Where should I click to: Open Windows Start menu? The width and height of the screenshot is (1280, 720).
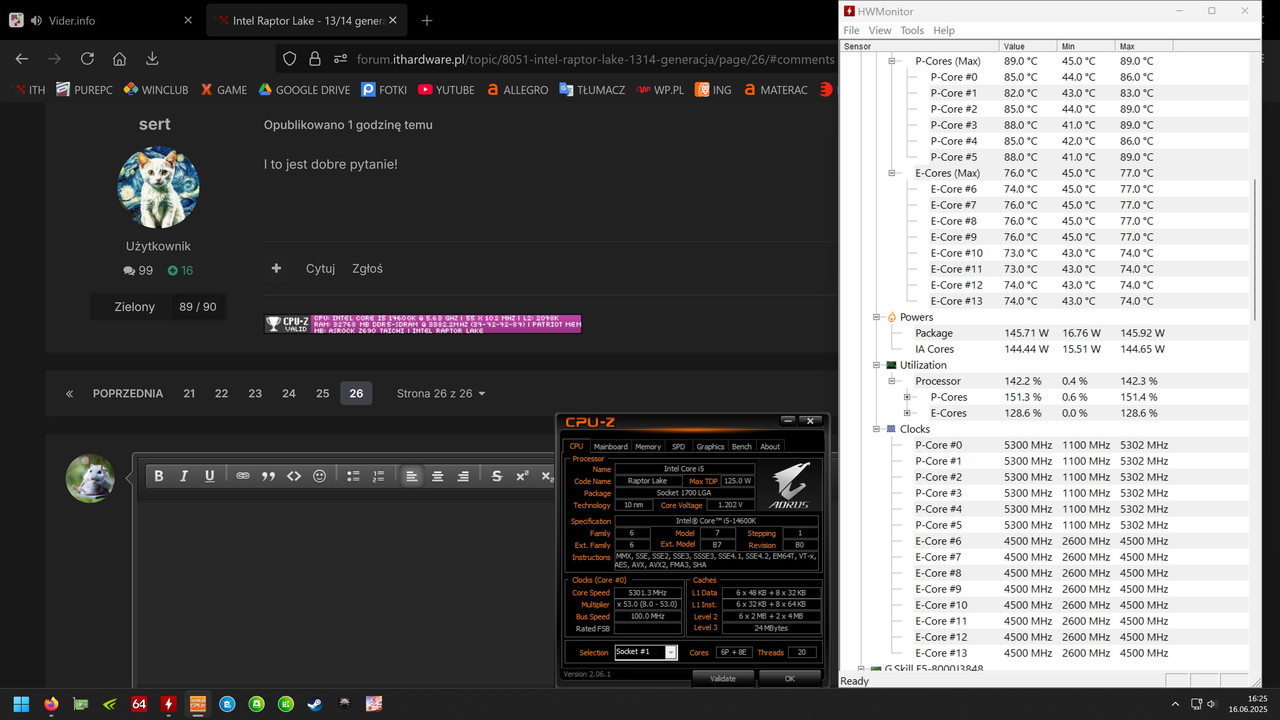coord(21,704)
